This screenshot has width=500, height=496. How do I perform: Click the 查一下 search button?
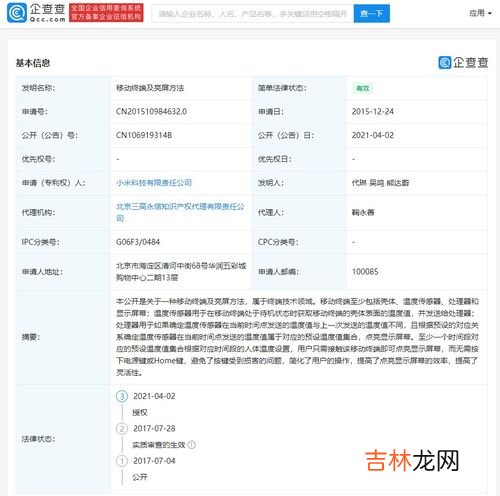372,14
